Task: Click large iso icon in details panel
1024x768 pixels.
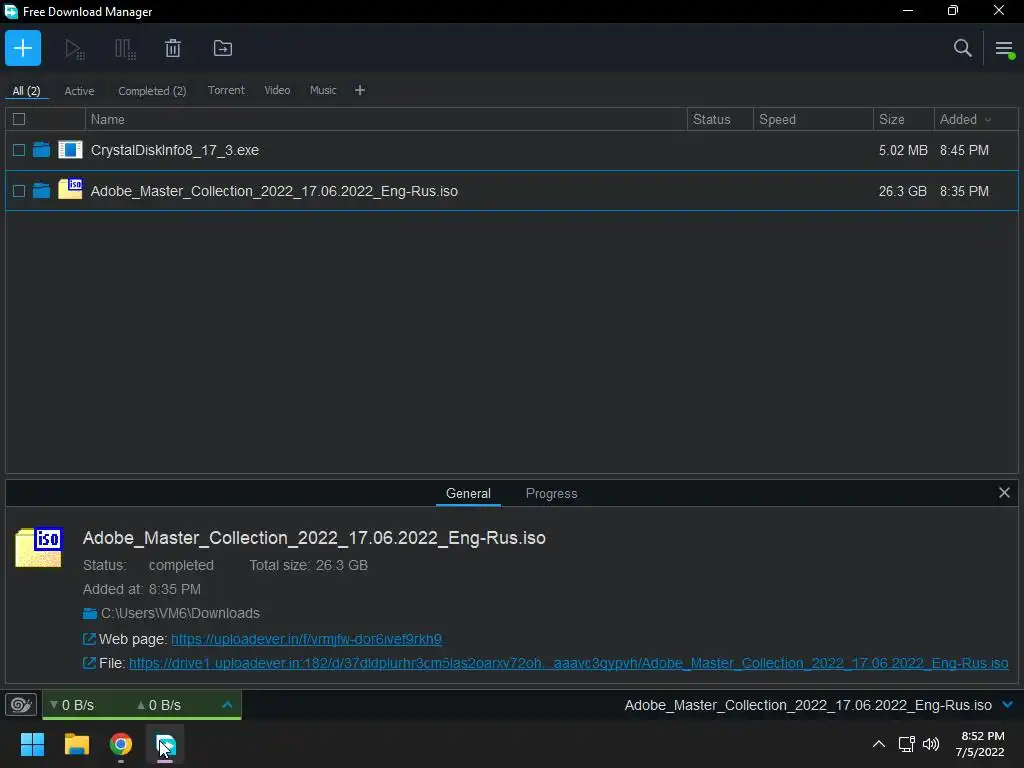Action: (x=39, y=547)
